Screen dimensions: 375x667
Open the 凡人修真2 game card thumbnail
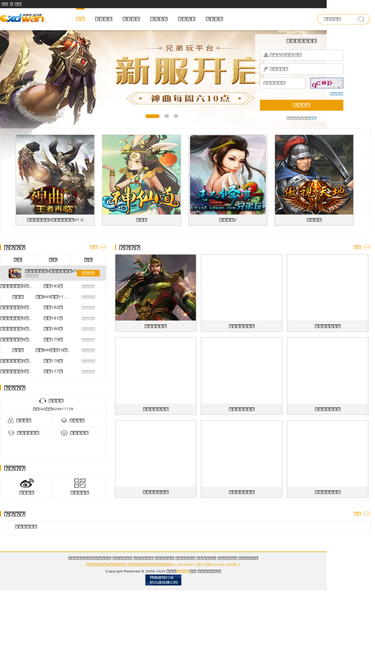coord(228,174)
